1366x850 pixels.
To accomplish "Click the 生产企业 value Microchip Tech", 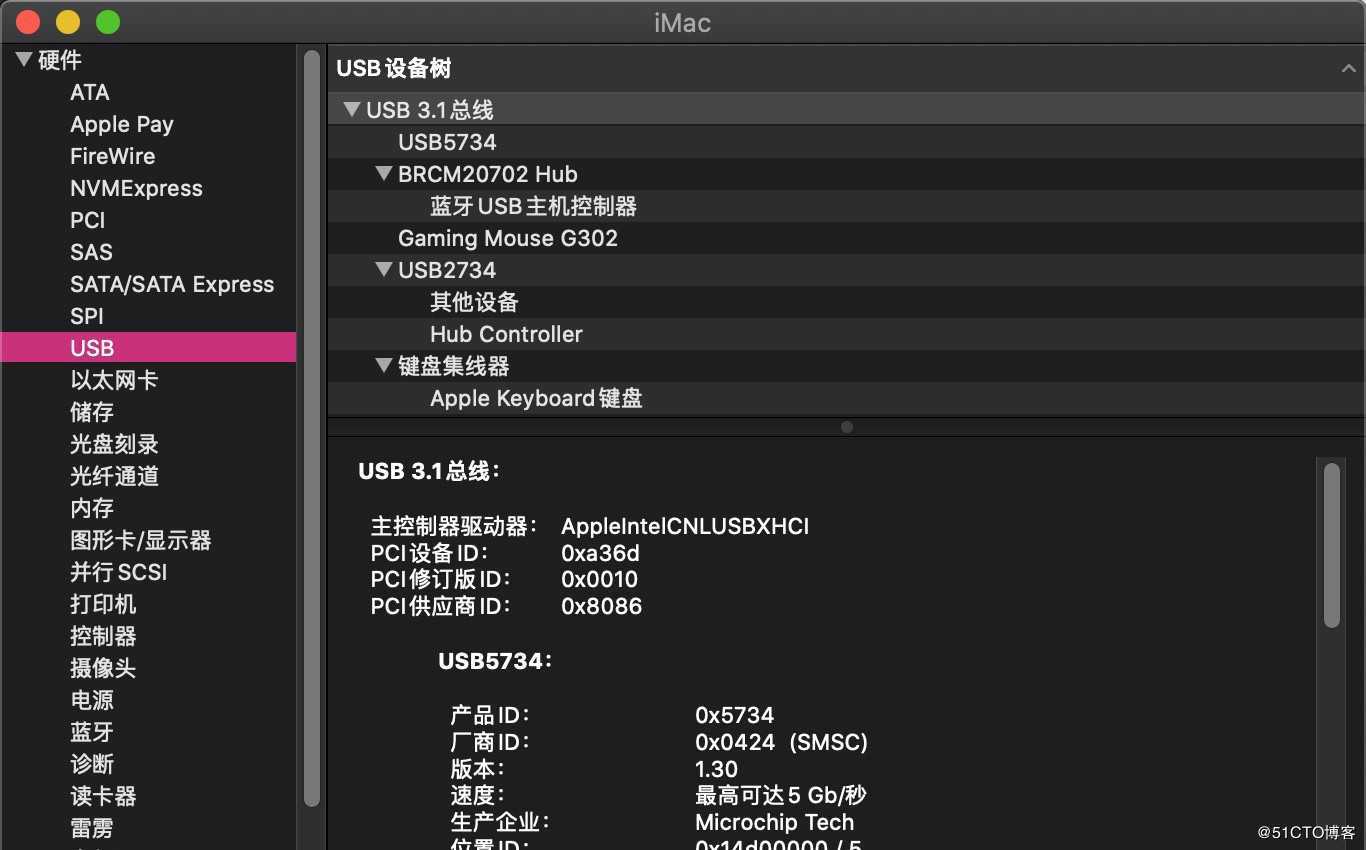I will 774,823.
